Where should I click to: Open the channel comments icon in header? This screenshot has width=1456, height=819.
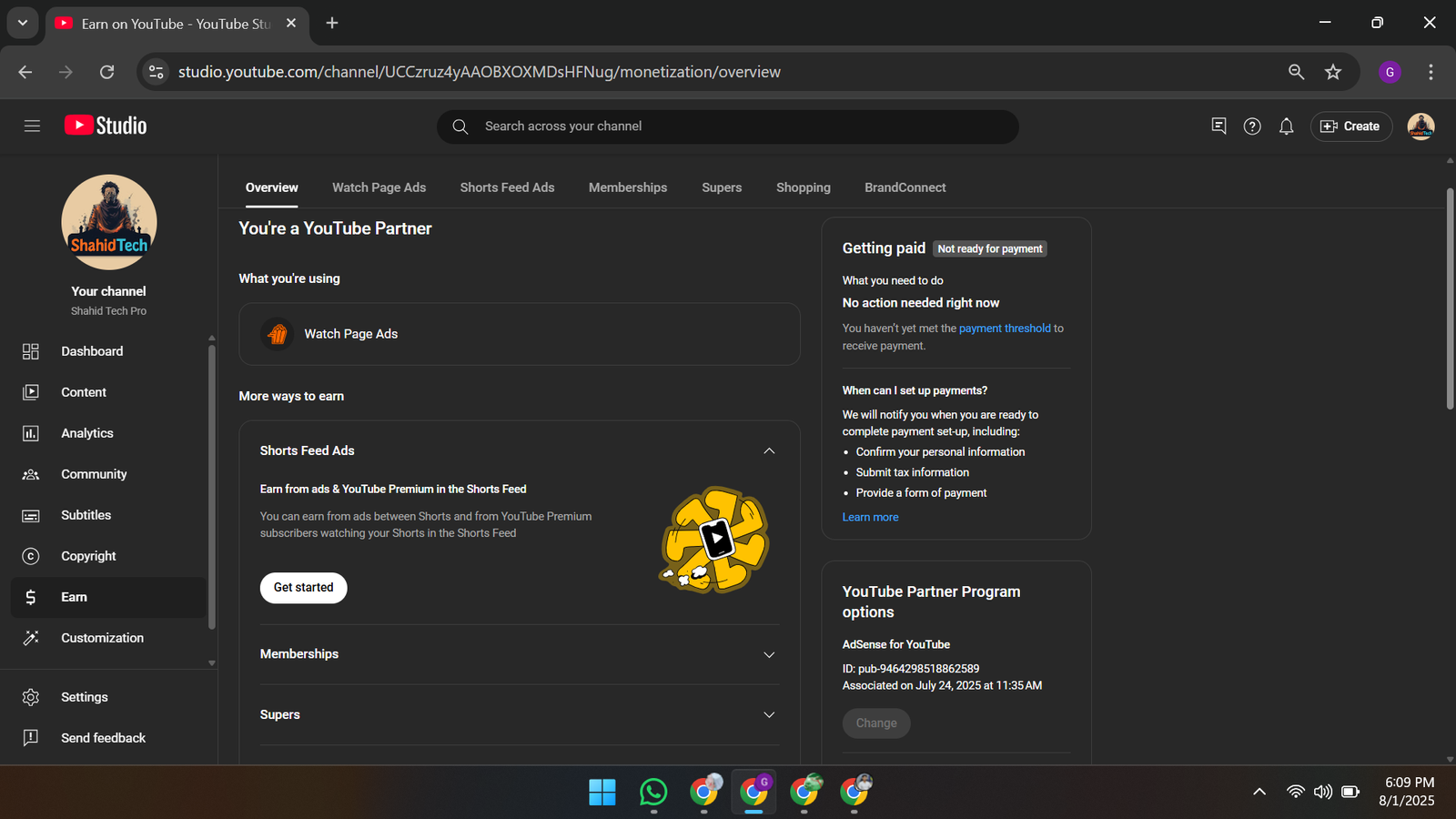pos(1218,126)
